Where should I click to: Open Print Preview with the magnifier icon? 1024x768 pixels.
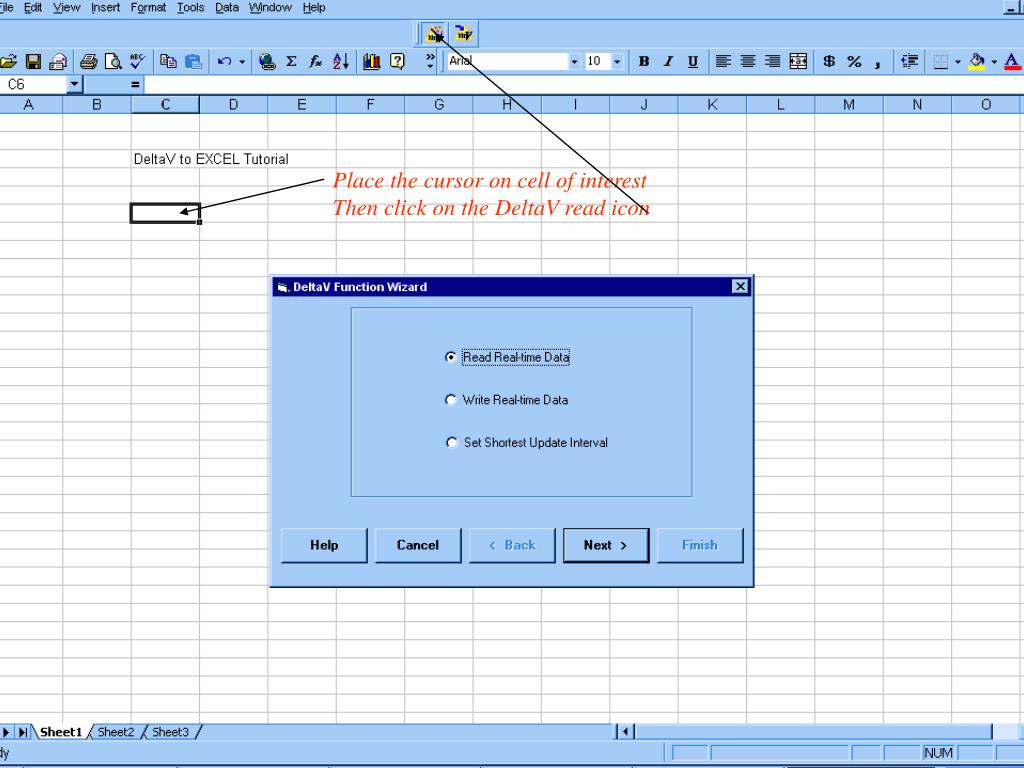(114, 61)
